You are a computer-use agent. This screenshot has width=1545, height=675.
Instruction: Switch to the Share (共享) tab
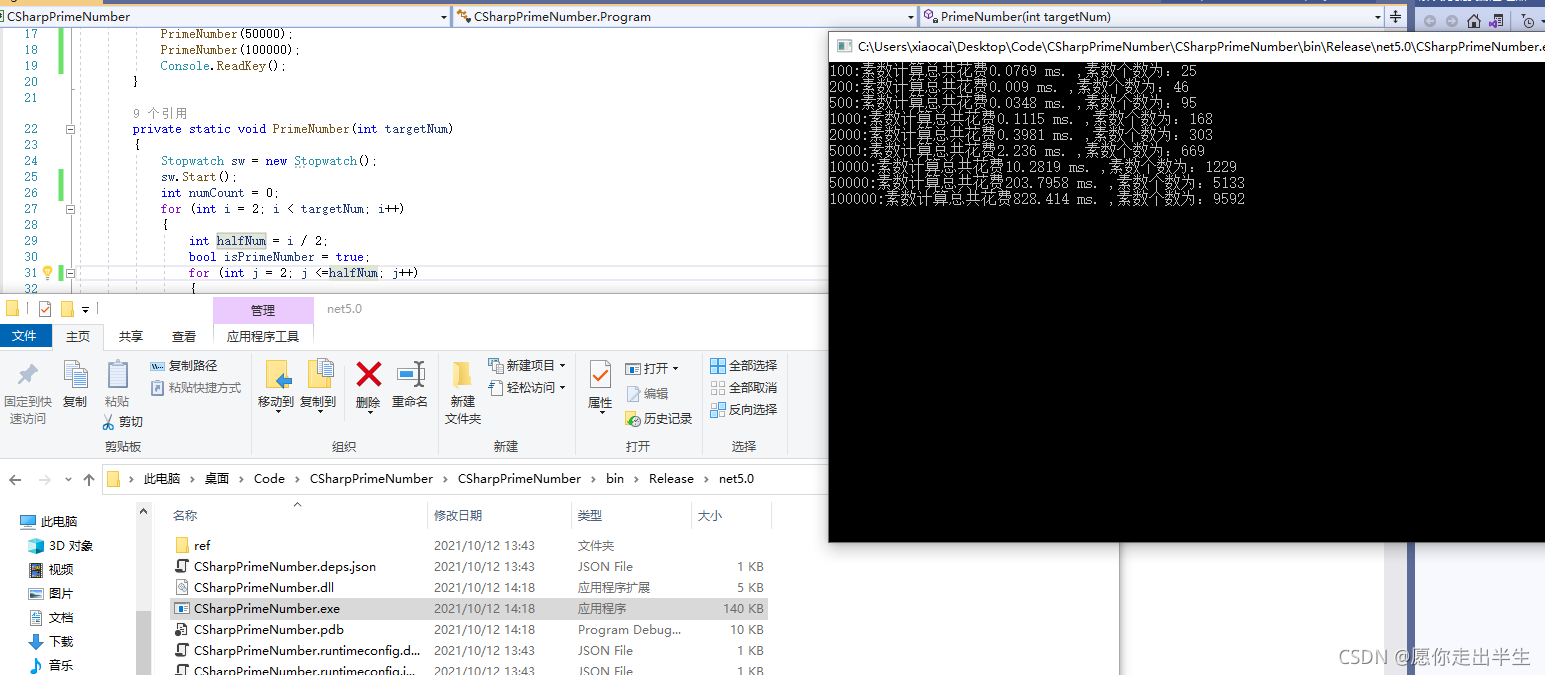coord(131,337)
